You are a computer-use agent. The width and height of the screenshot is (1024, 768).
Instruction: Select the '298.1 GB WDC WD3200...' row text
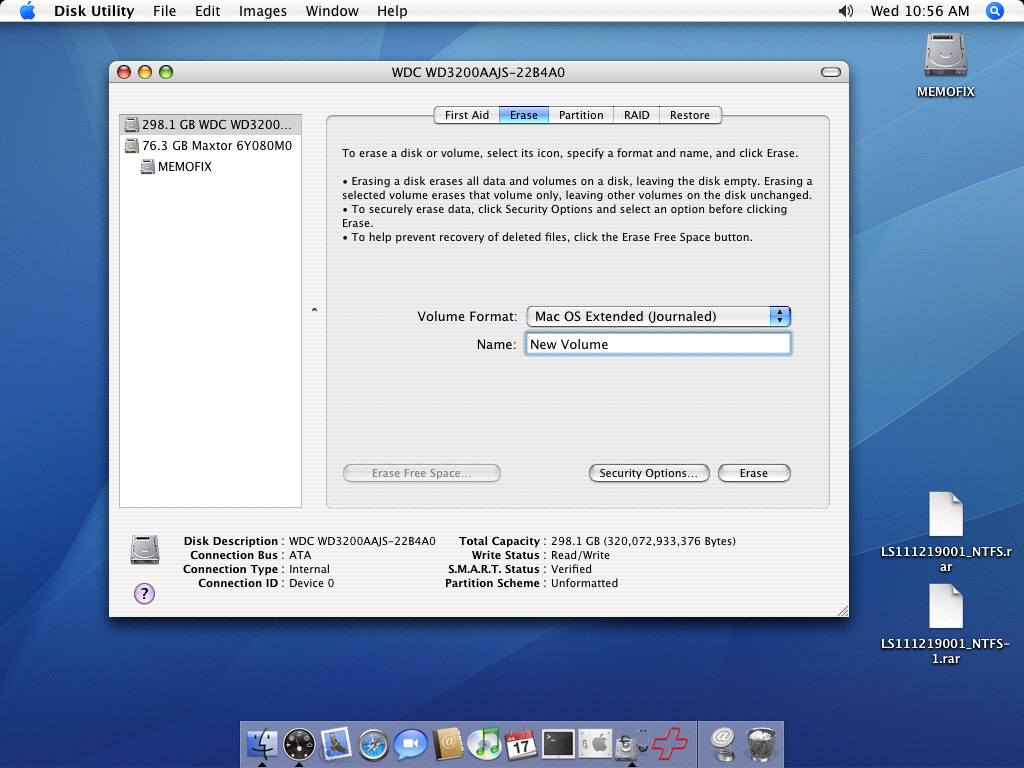pos(217,124)
